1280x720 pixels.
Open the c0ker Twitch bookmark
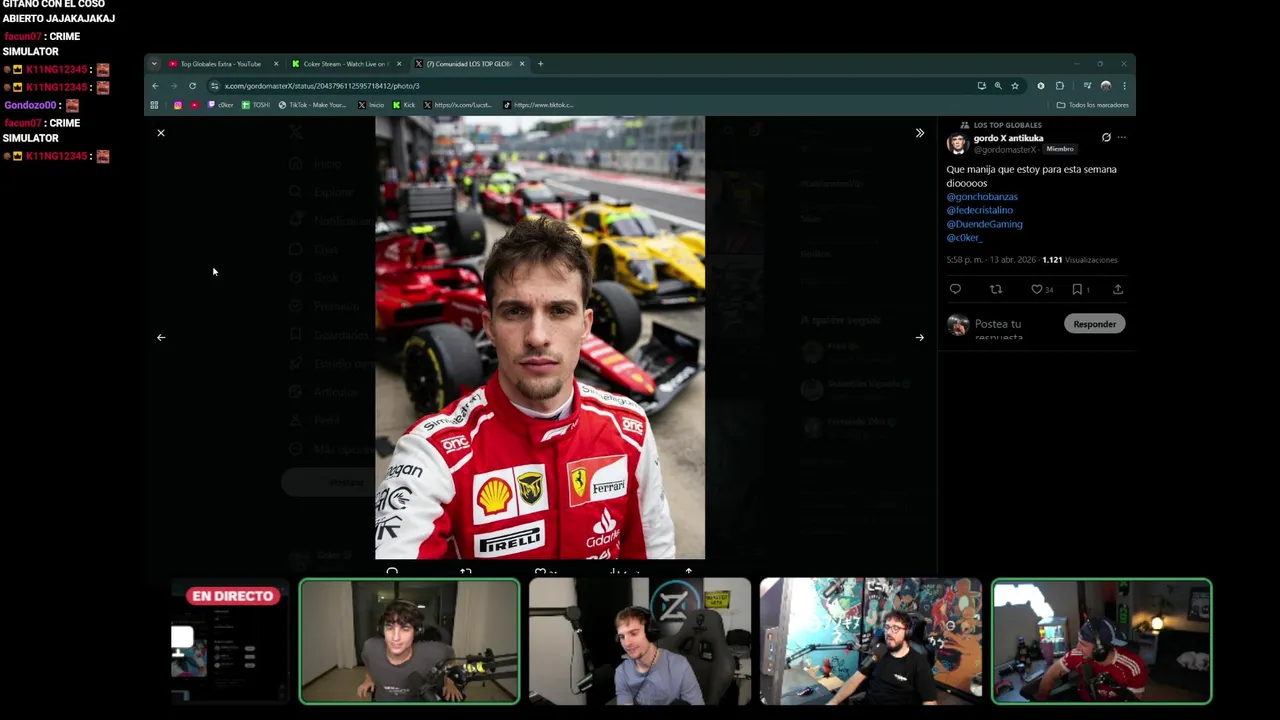221,105
